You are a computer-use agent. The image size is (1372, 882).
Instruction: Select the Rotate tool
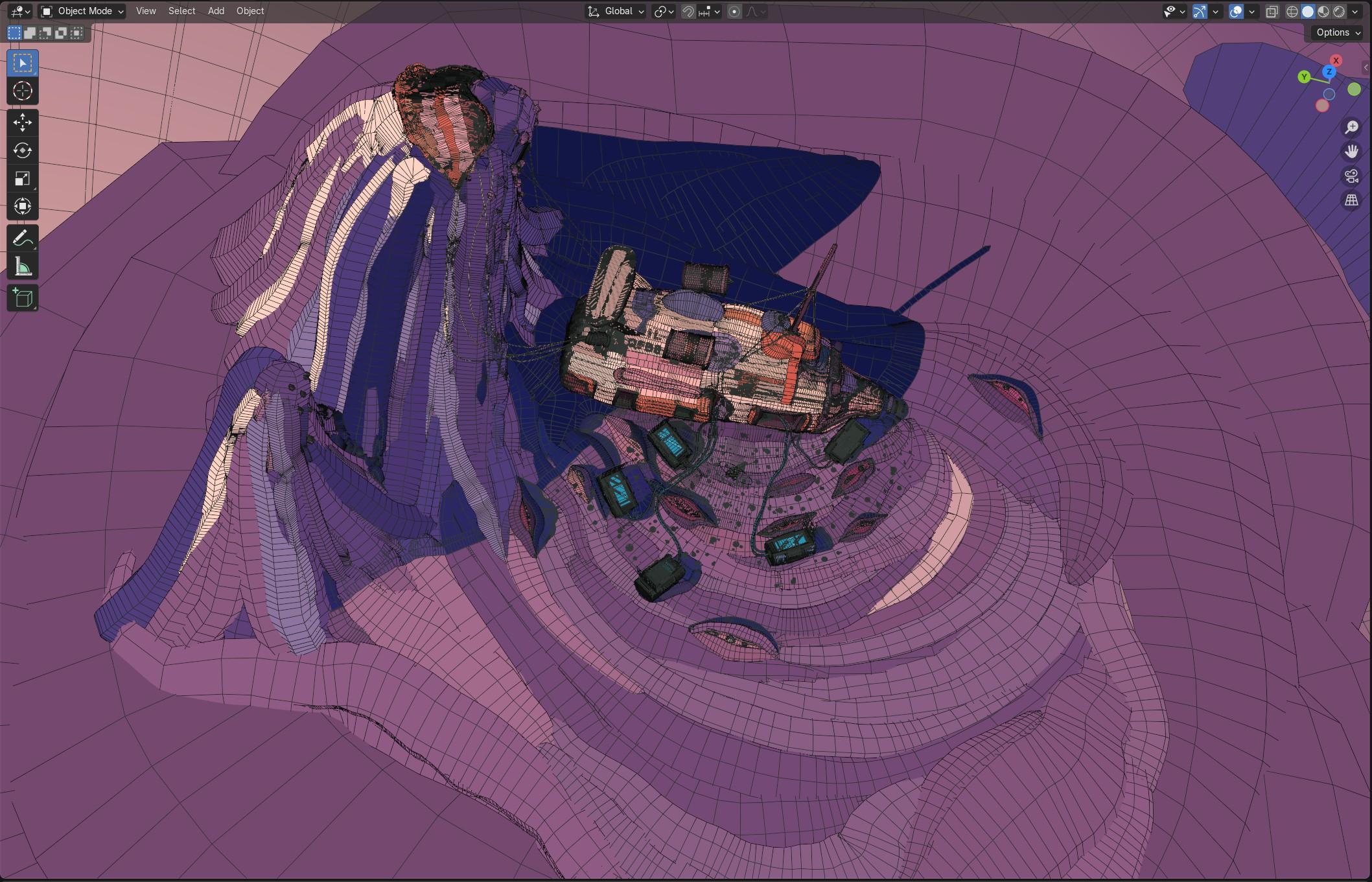(x=22, y=150)
